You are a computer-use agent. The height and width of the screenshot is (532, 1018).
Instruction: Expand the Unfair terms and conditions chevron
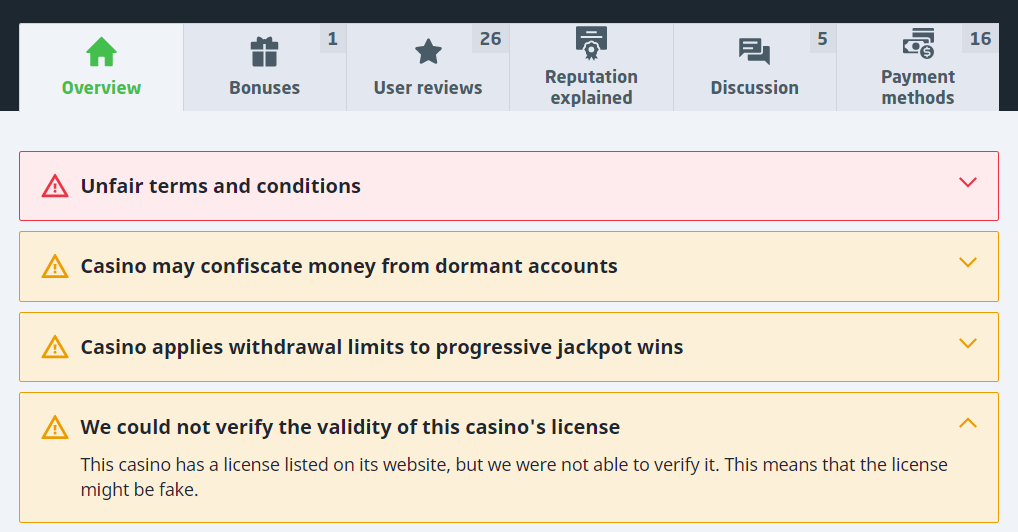pyautogui.click(x=967, y=183)
